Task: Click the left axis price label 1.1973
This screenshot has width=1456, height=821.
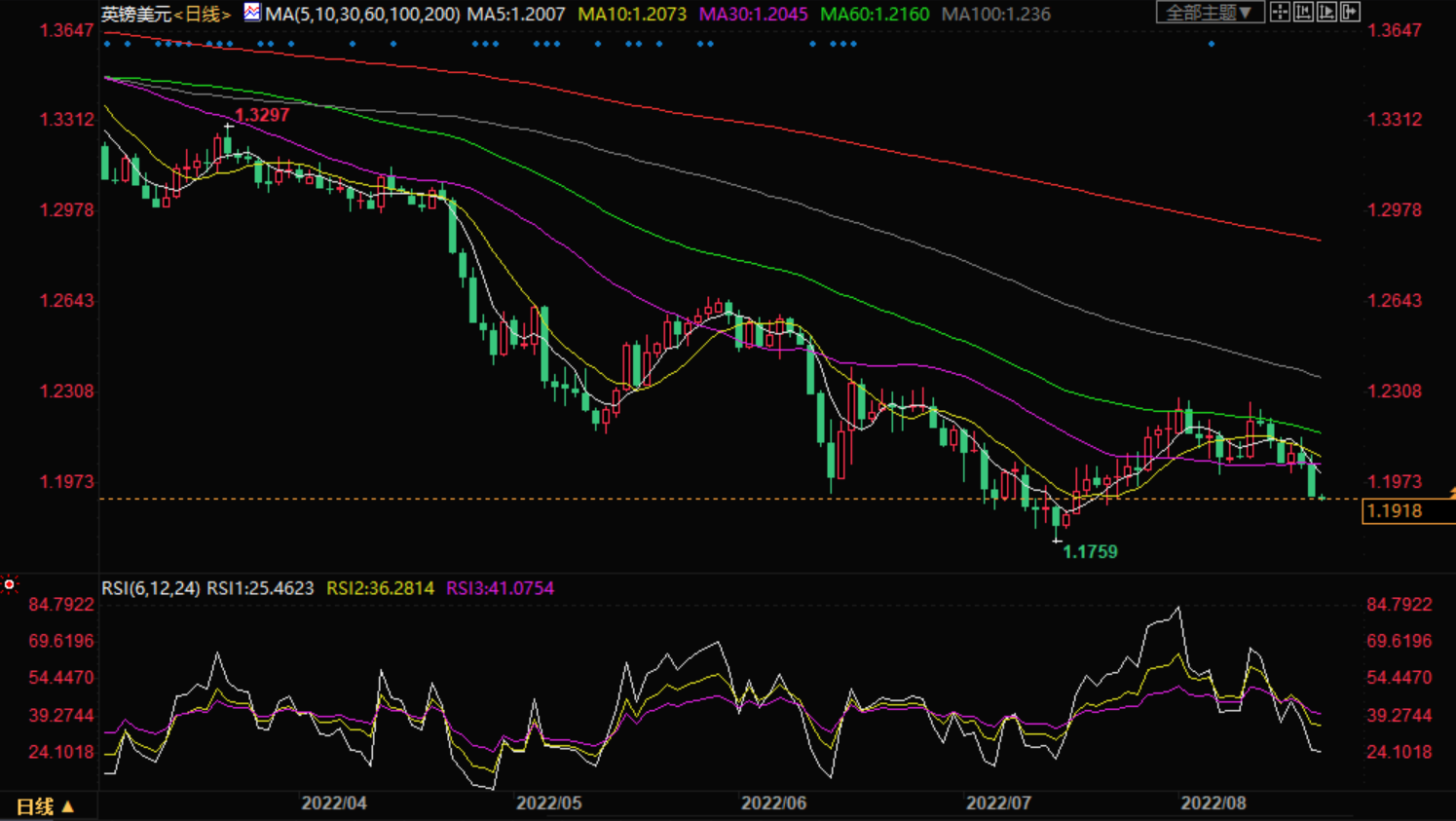Action: (67, 482)
